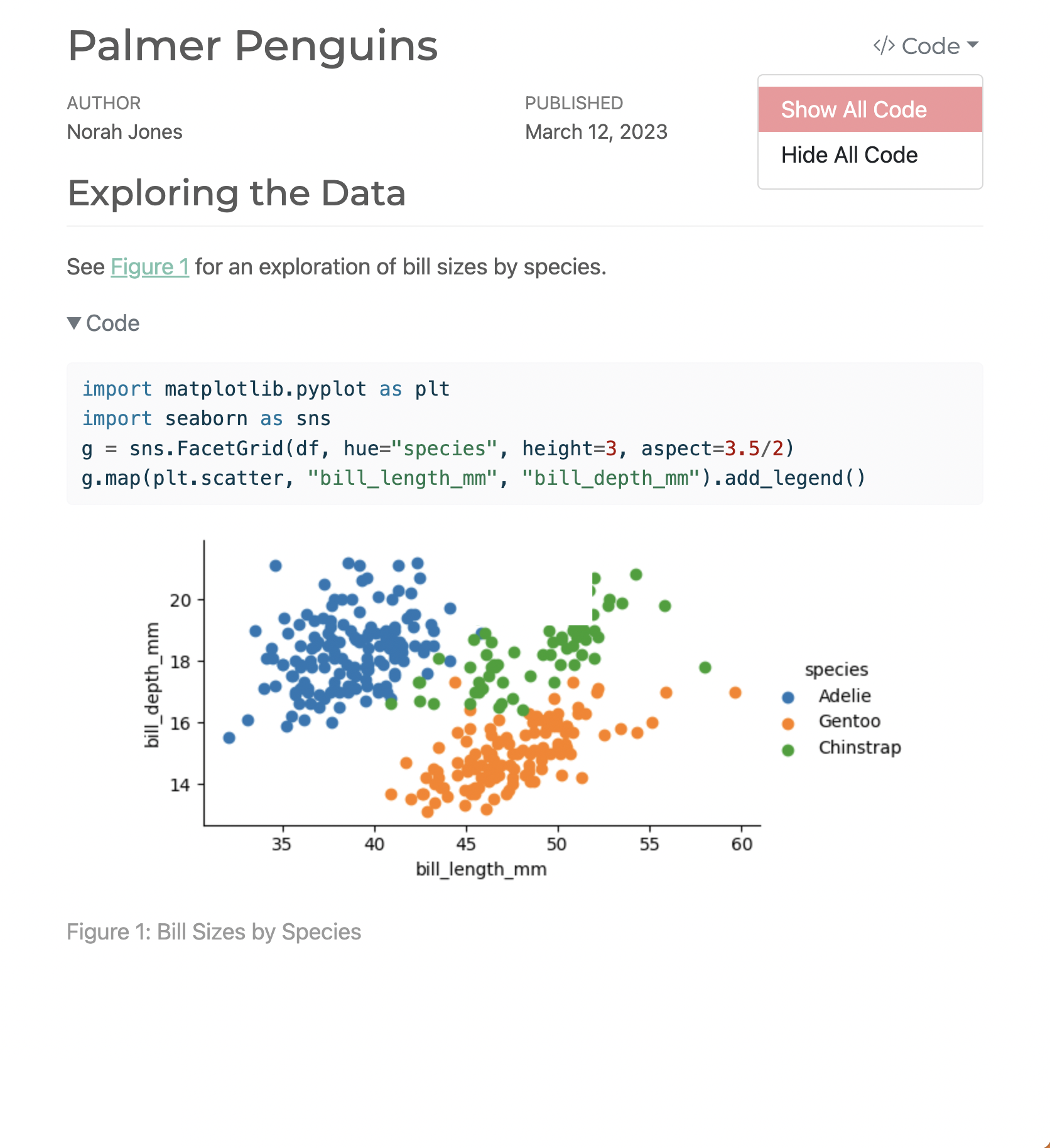The height and width of the screenshot is (1148, 1050).
Task: Select the "Adelie" legend label text
Action: (x=844, y=695)
